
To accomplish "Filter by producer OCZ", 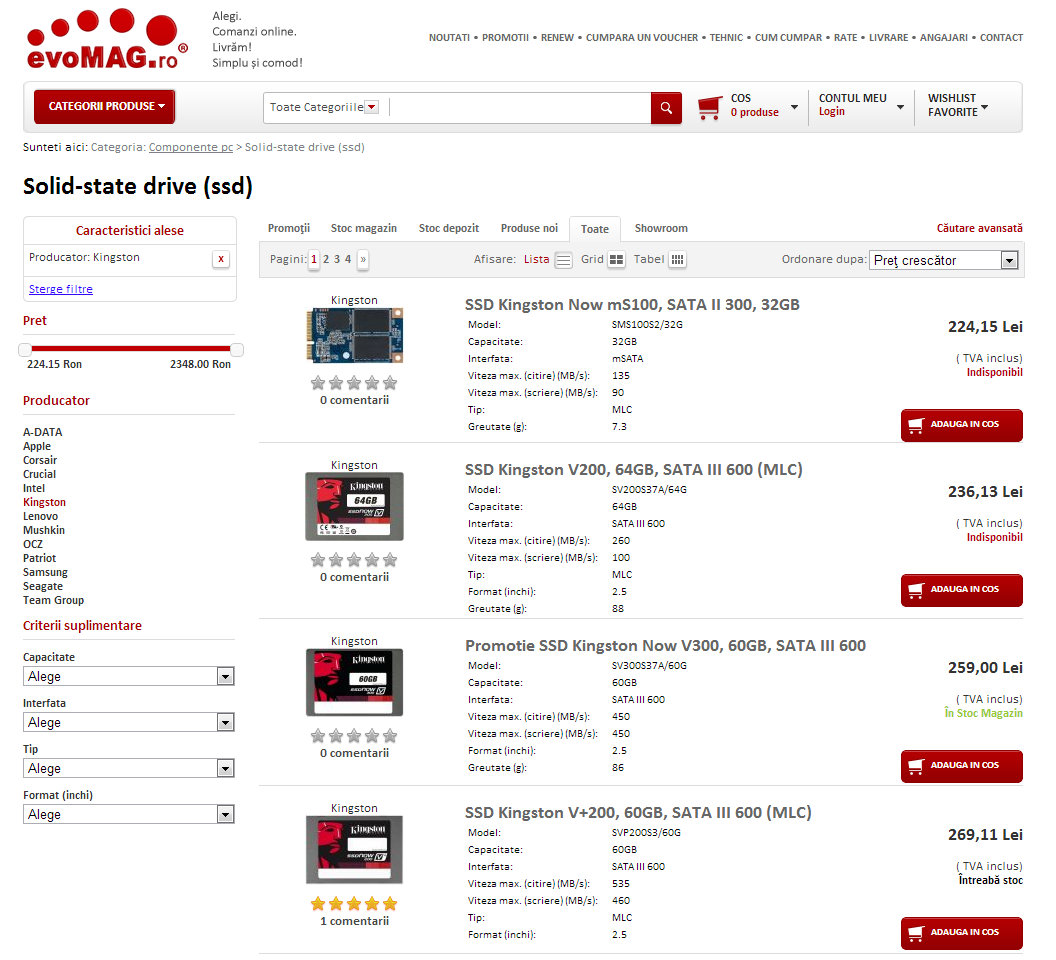I will tap(33, 544).
